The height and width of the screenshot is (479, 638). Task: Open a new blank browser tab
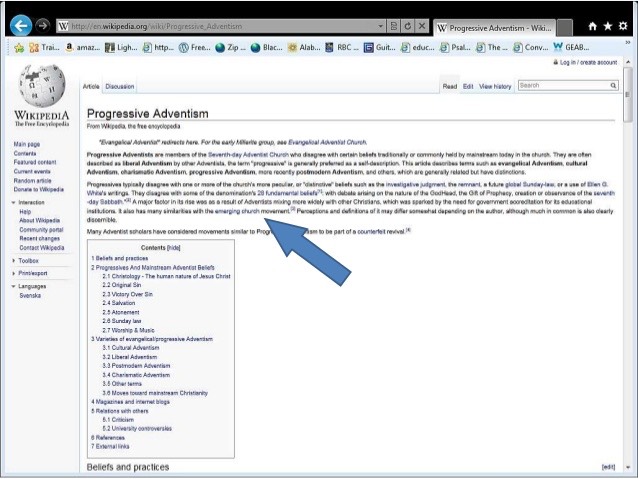pos(564,28)
